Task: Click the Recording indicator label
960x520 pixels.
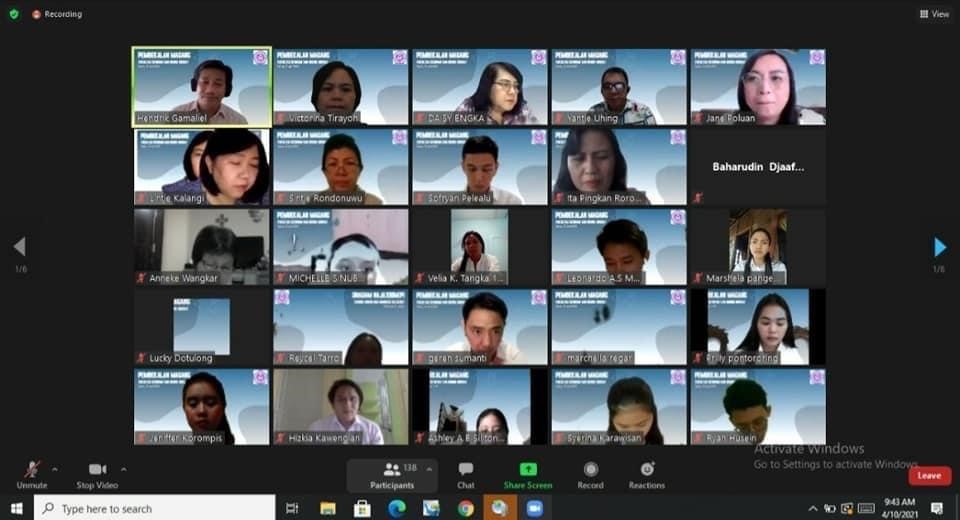Action: click(58, 14)
